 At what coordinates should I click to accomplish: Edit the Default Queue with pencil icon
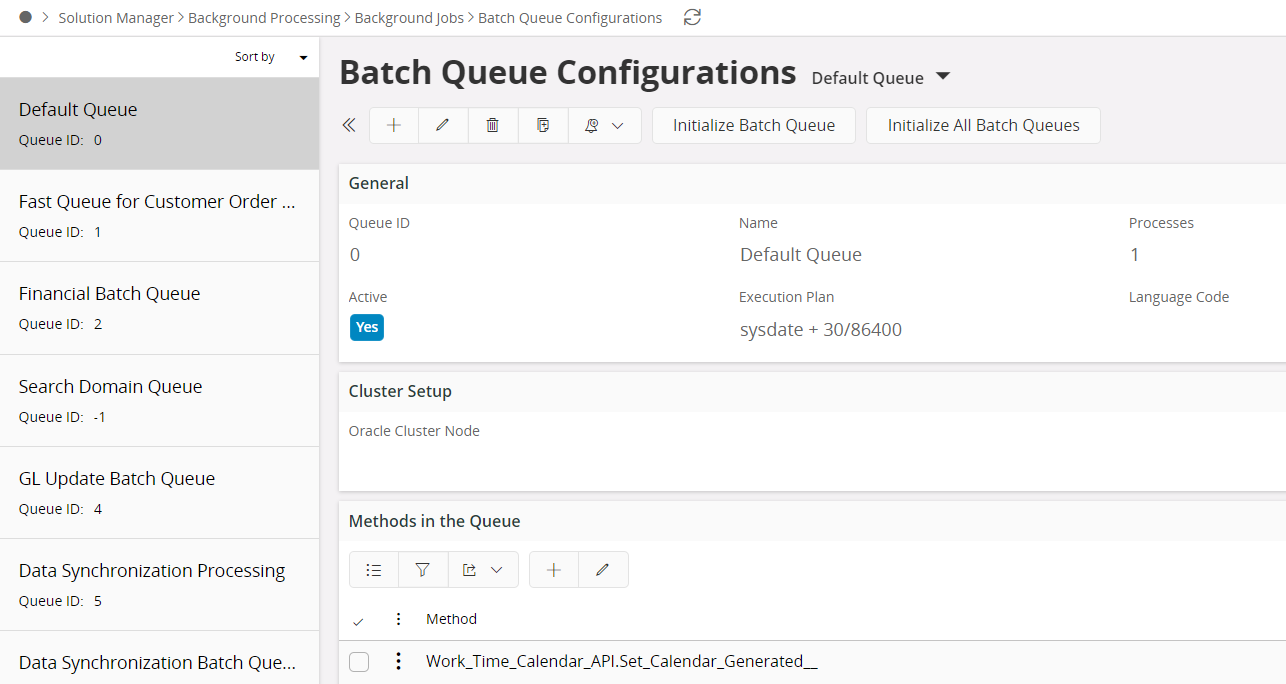443,126
